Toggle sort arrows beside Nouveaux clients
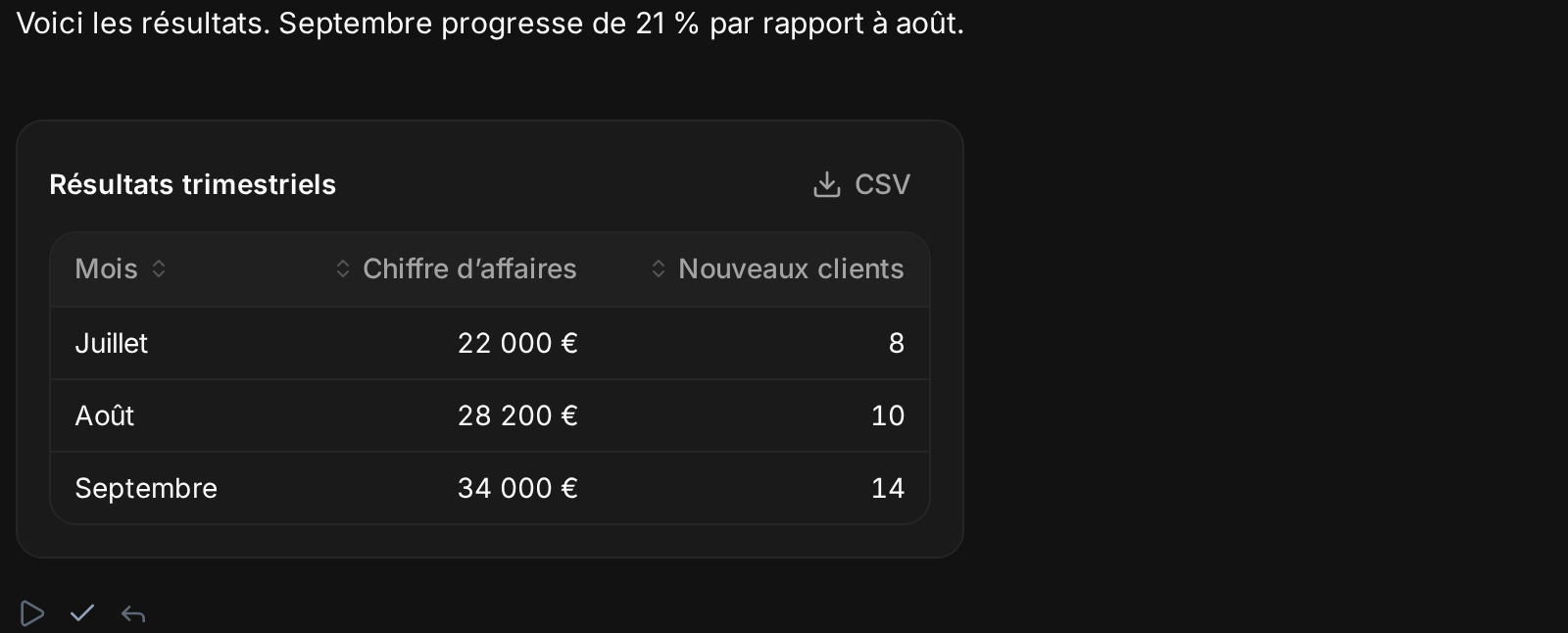Screen dimensions: 1568x633 (659, 268)
